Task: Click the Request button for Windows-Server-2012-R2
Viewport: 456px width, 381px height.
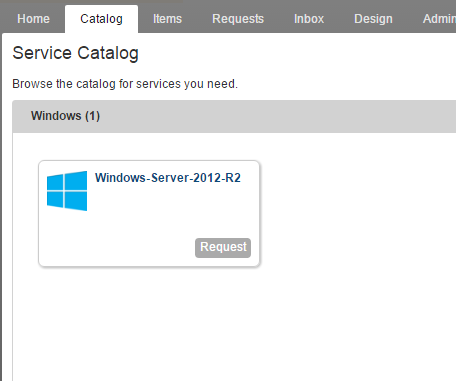Action: tap(223, 247)
